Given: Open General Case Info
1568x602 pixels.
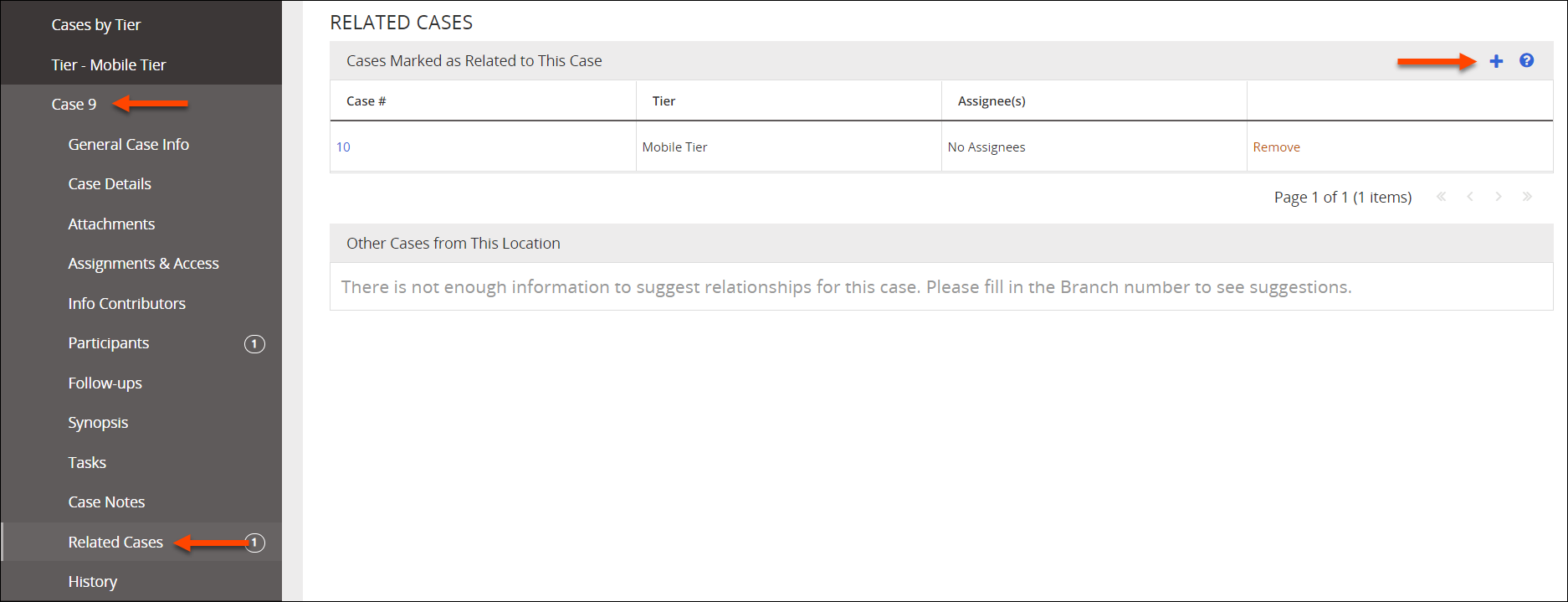Looking at the screenshot, I should click(129, 144).
